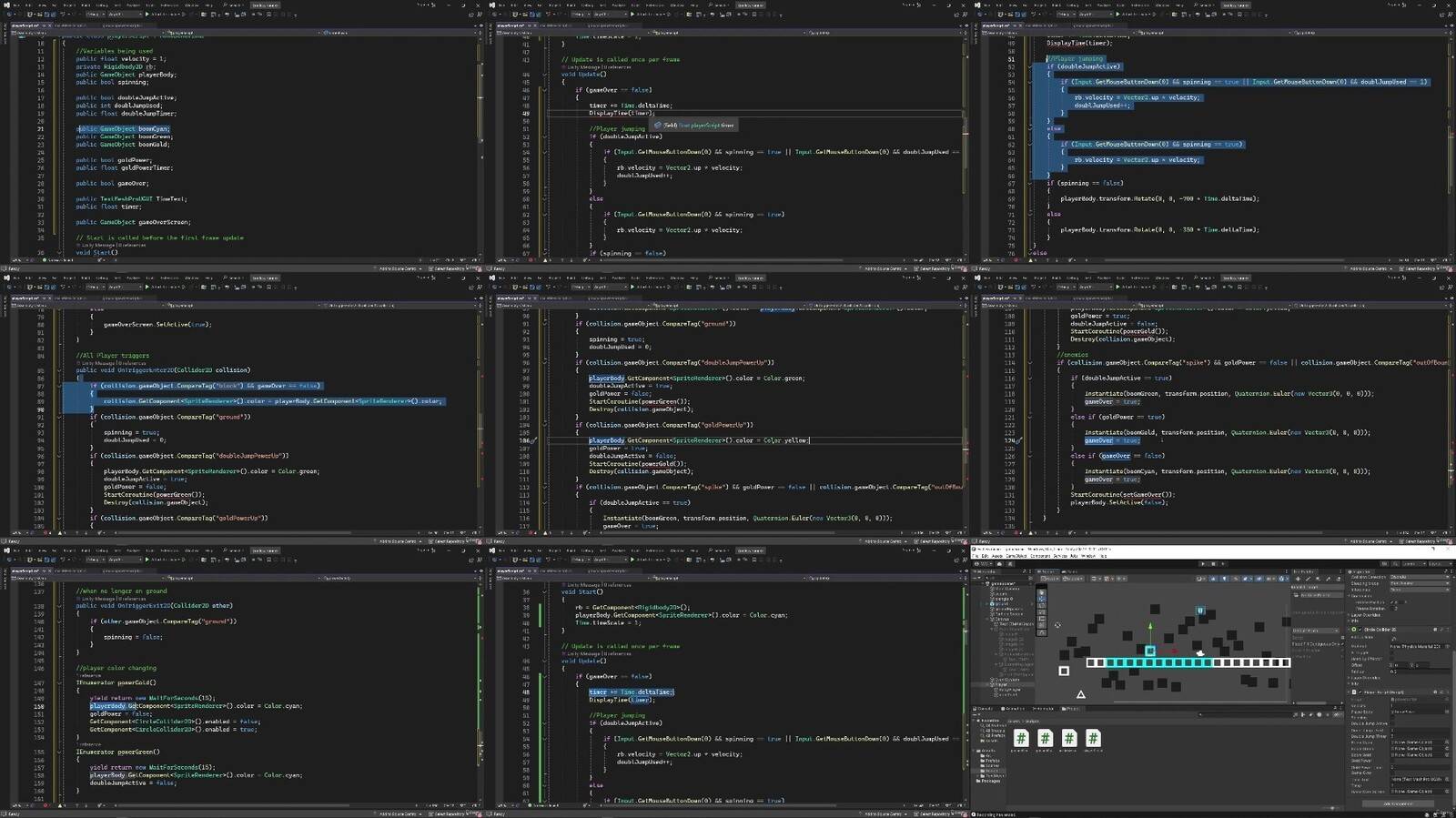
Task: Click the cloud services icon in Unity toolbar
Action: (x=999, y=564)
